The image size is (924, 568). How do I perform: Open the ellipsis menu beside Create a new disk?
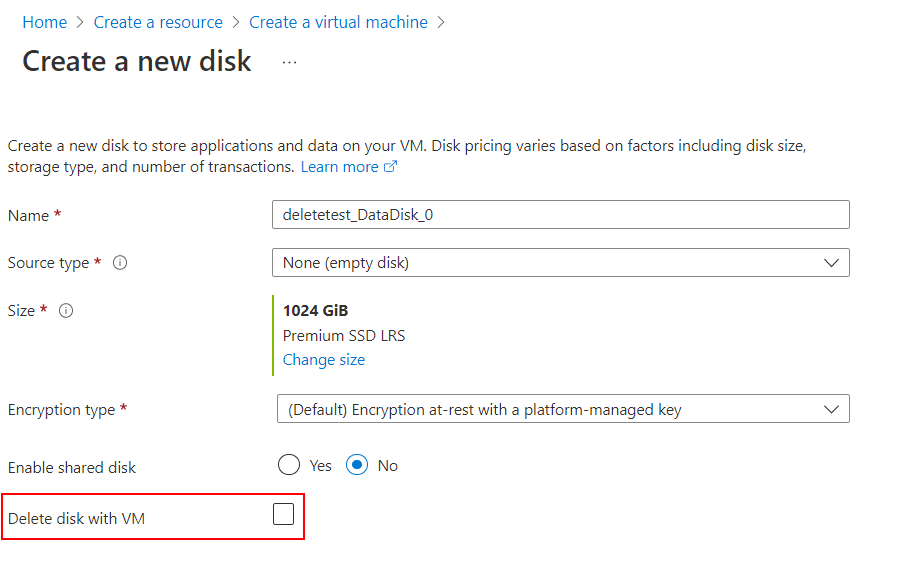289,62
